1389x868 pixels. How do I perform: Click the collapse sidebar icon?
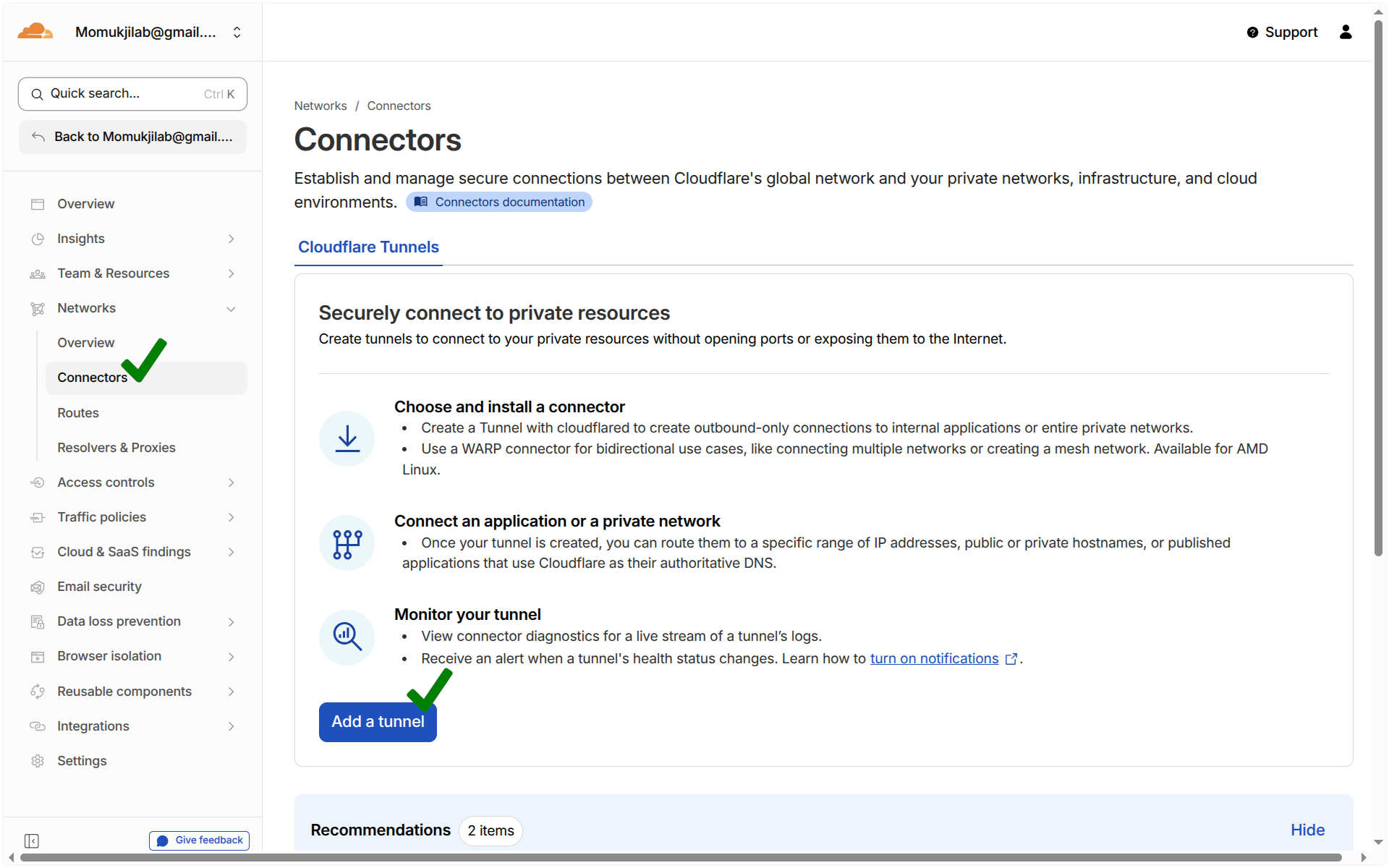31,841
